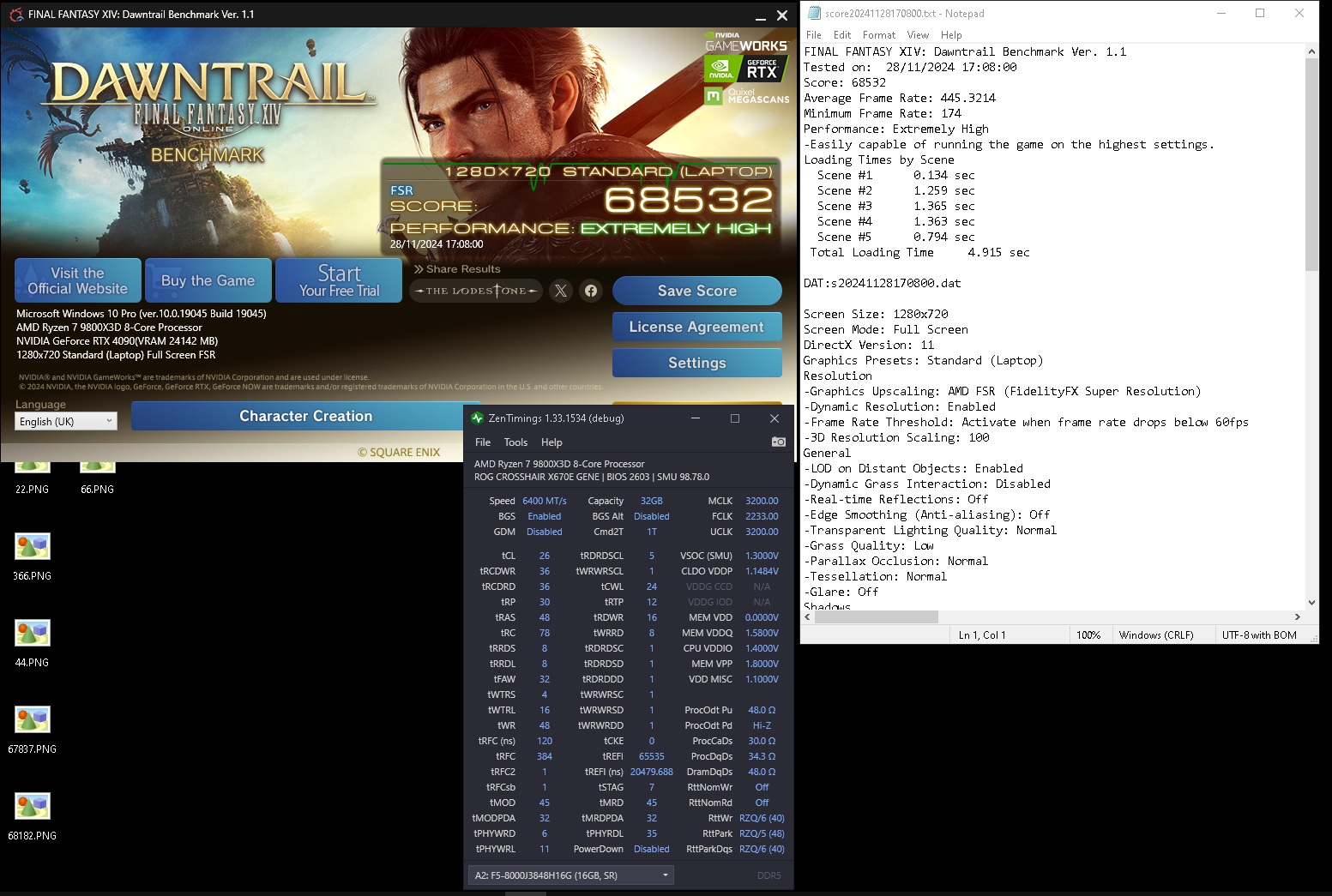
Task: Launch Character Creation
Action: pos(306,416)
